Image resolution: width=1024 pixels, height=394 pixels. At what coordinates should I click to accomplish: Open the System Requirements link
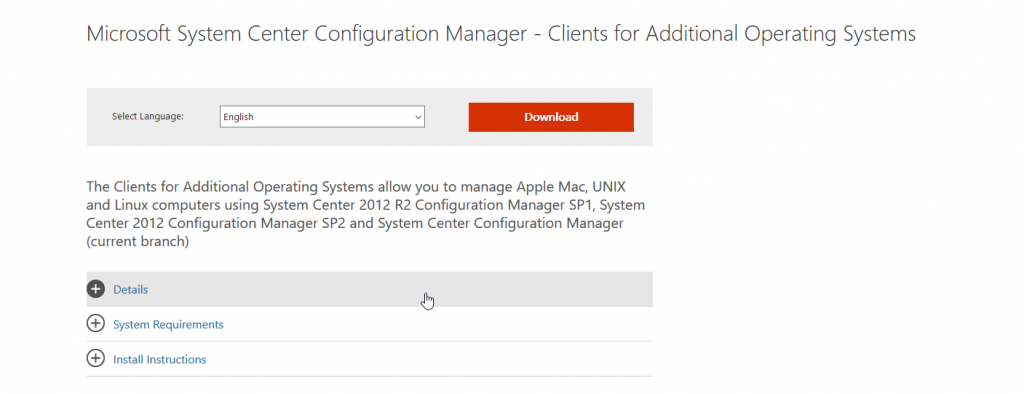168,325
